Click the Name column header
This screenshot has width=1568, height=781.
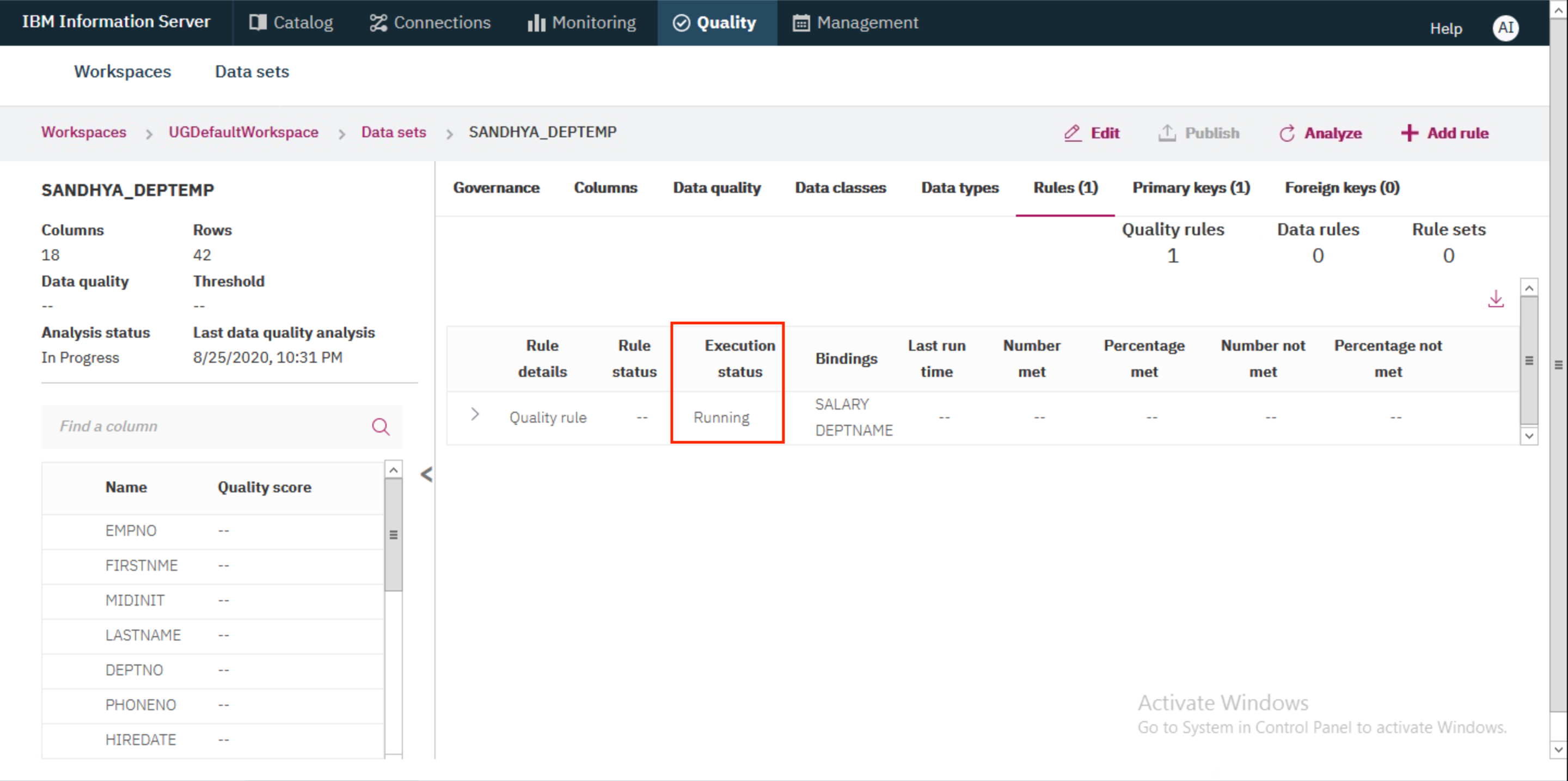[126, 487]
